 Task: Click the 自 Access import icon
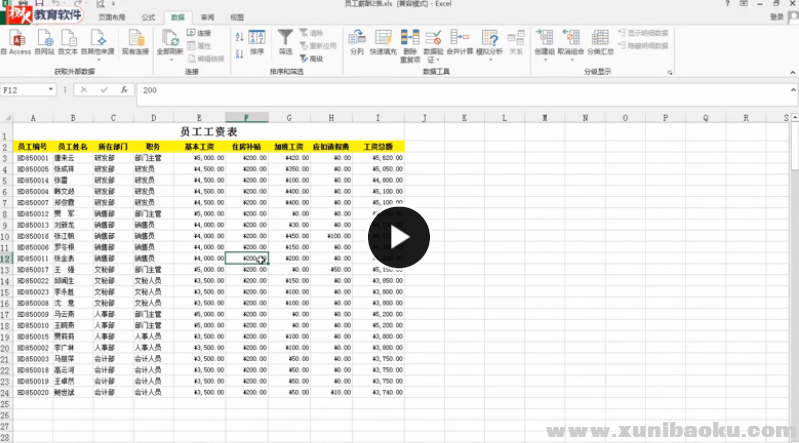click(x=16, y=38)
